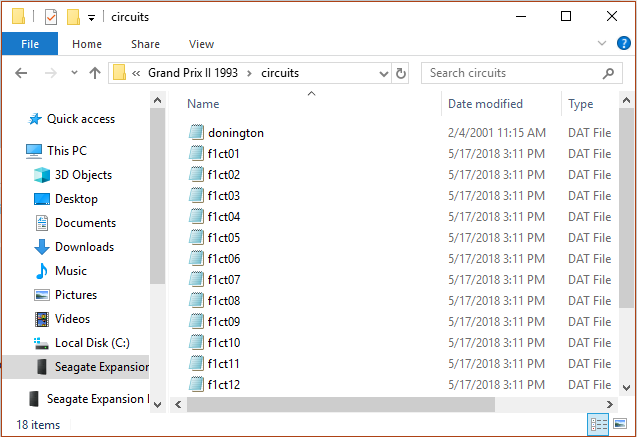Click the Properties checkmark icon in title bar

tap(52, 17)
